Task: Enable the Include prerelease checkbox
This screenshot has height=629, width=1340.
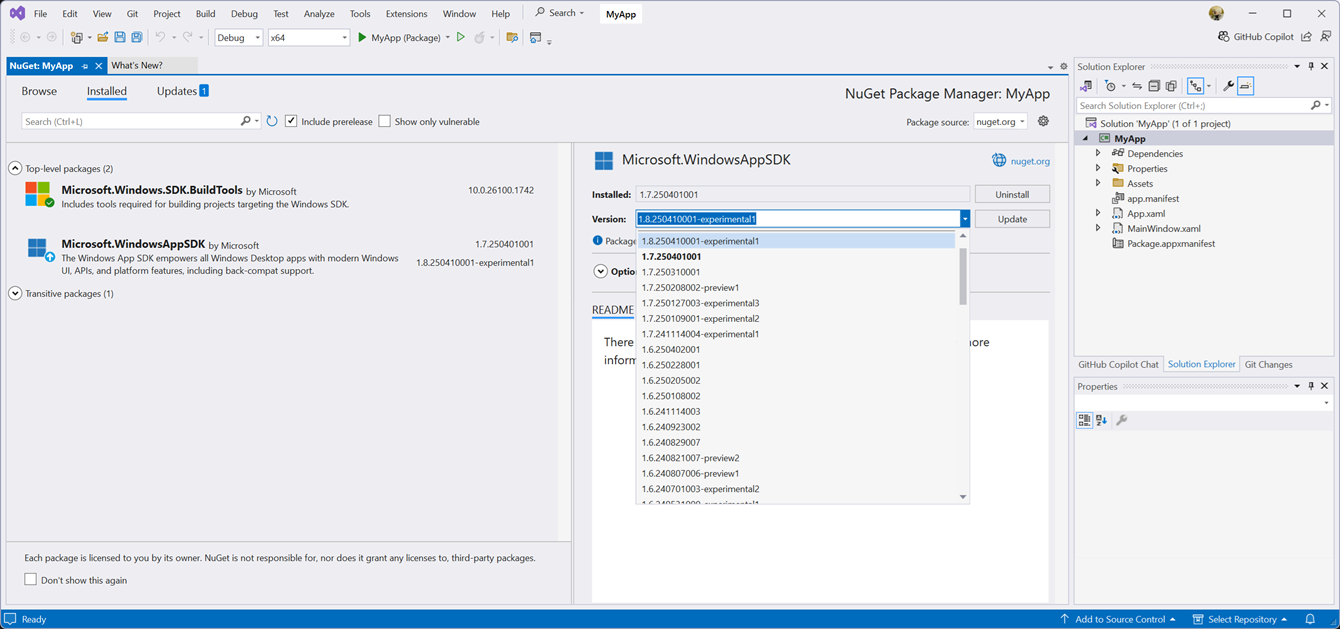Action: [290, 120]
